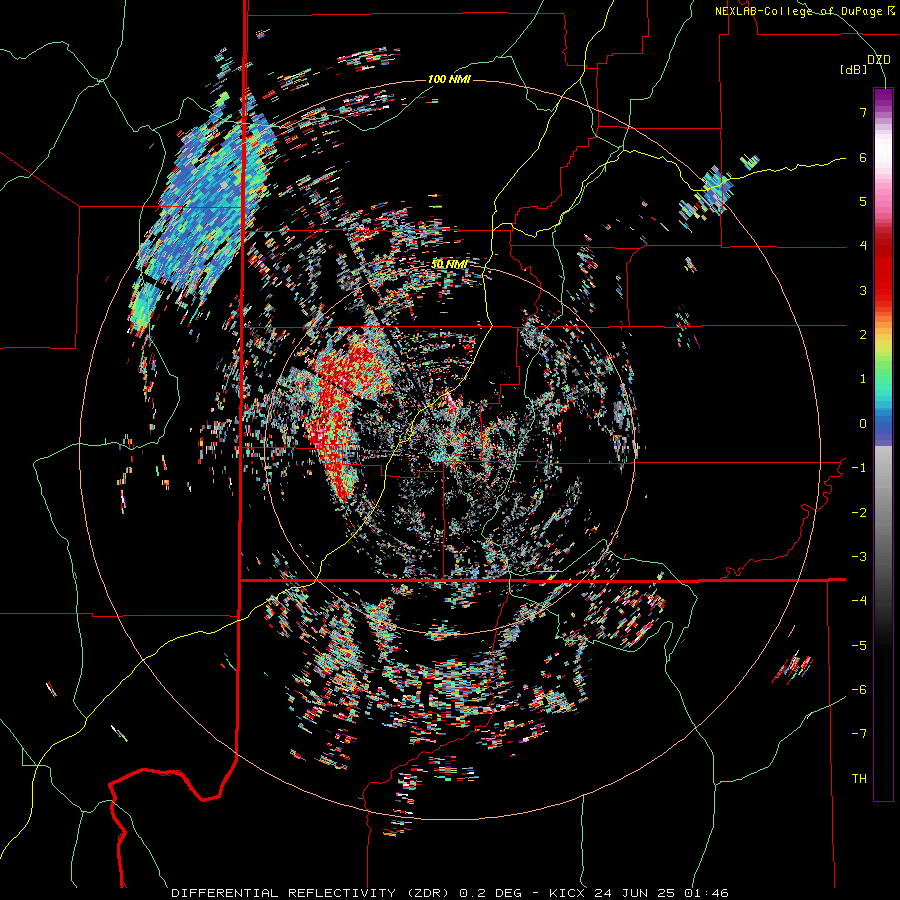The height and width of the screenshot is (900, 900).
Task: Click the DIFFERENTIAL REFLECTIVITY (ZDR) title text
Action: tap(313, 893)
